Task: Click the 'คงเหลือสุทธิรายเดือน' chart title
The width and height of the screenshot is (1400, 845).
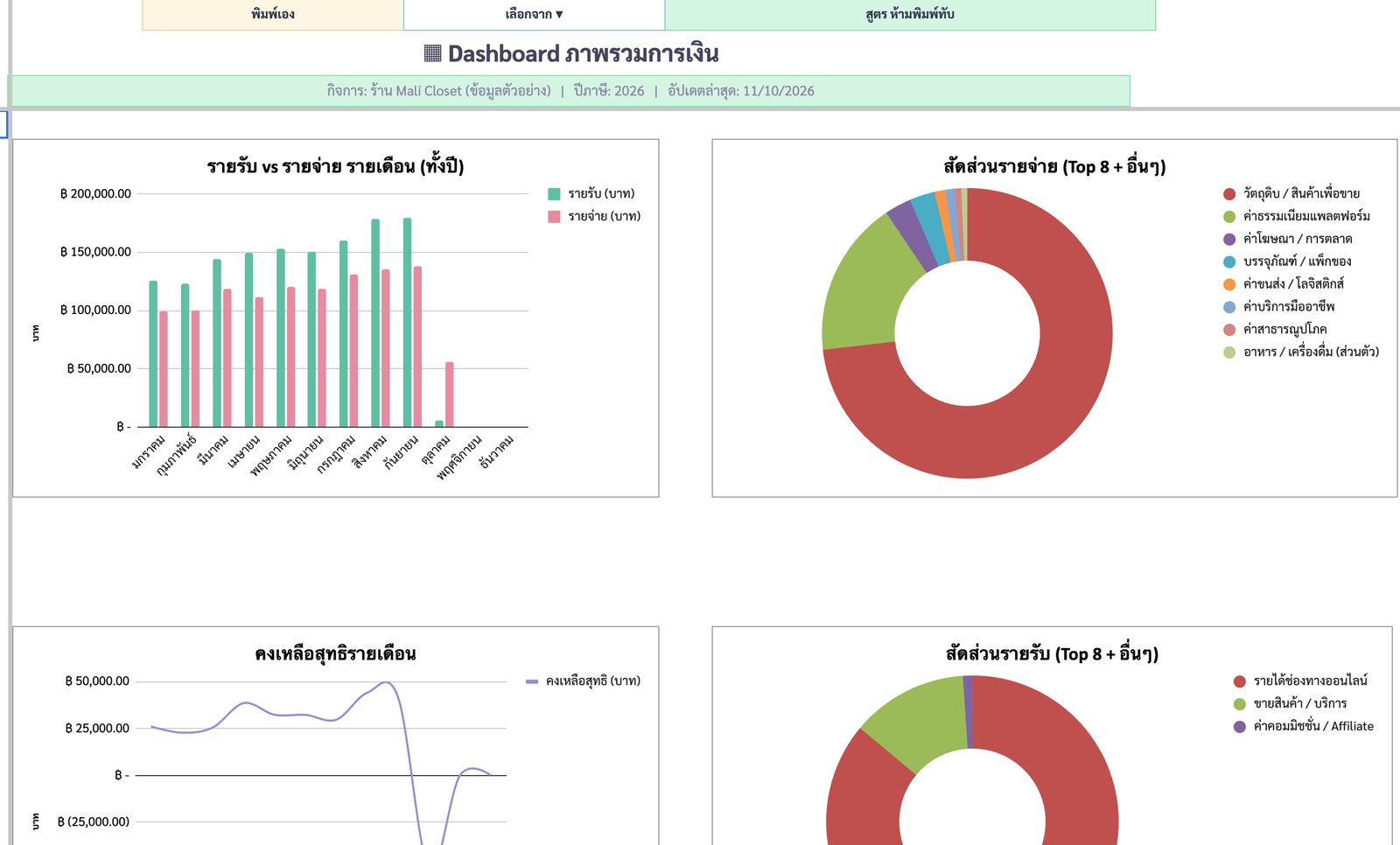Action: (335, 654)
